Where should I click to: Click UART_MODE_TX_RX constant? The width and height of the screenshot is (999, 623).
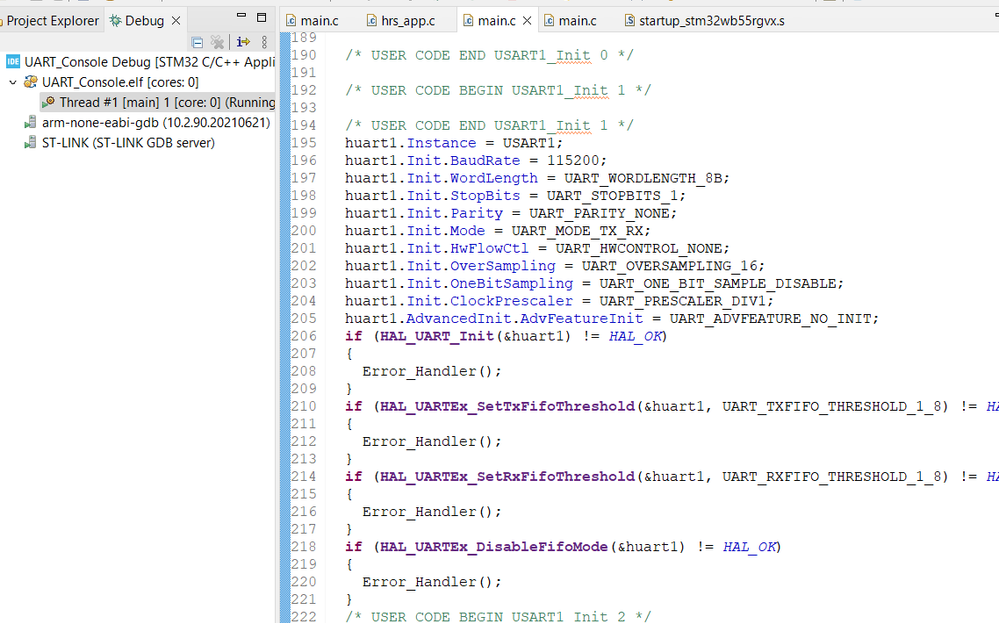(577, 231)
